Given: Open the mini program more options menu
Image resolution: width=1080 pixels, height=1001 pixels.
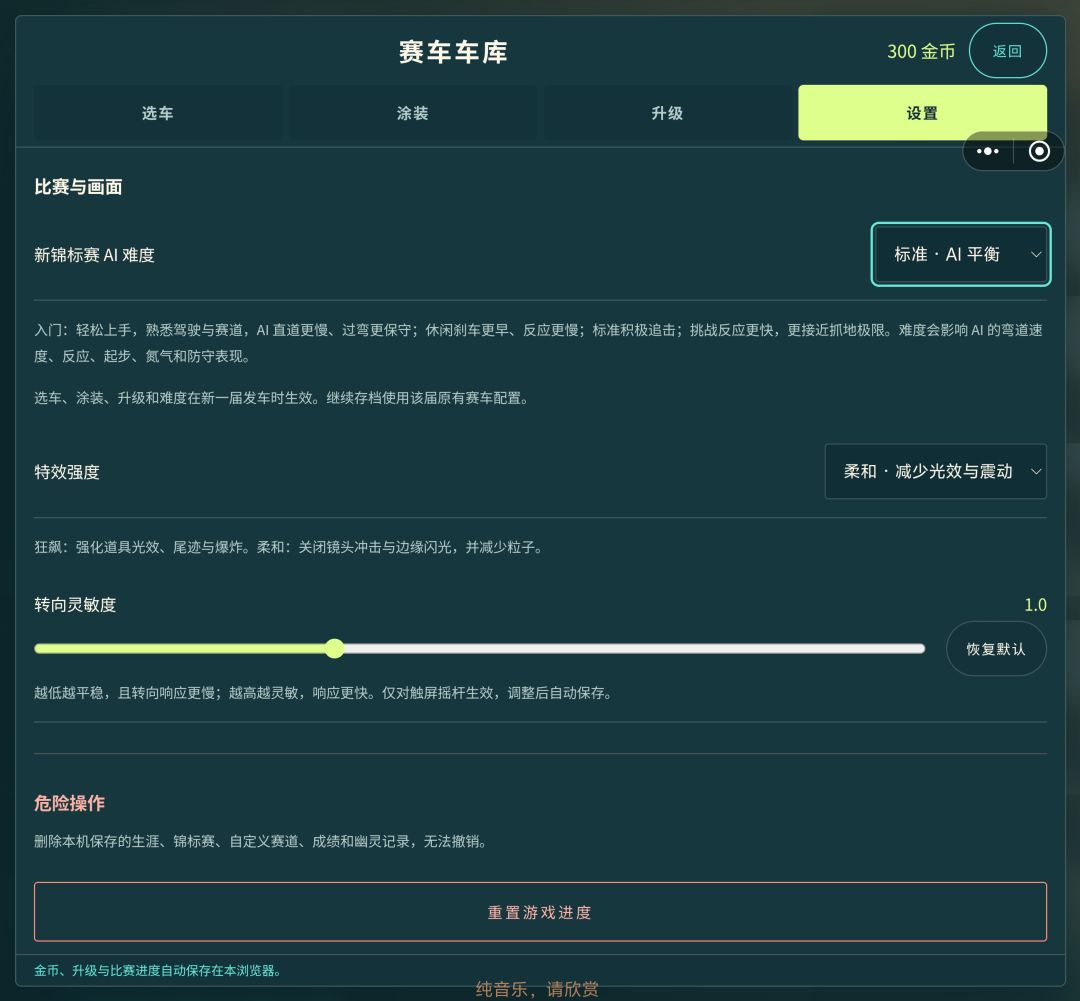Looking at the screenshot, I should (987, 151).
